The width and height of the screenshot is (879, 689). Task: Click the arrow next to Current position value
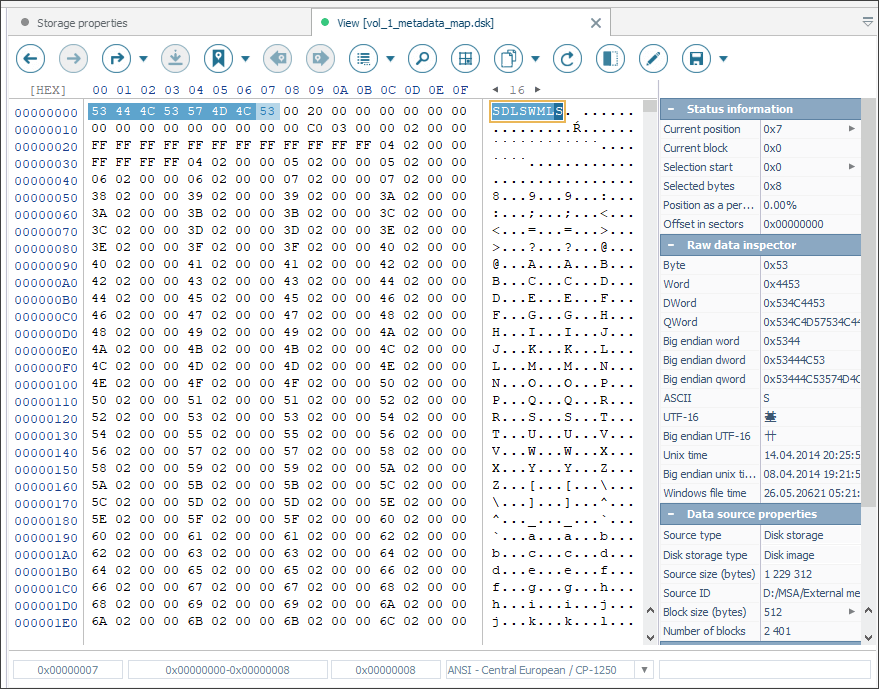coord(852,129)
